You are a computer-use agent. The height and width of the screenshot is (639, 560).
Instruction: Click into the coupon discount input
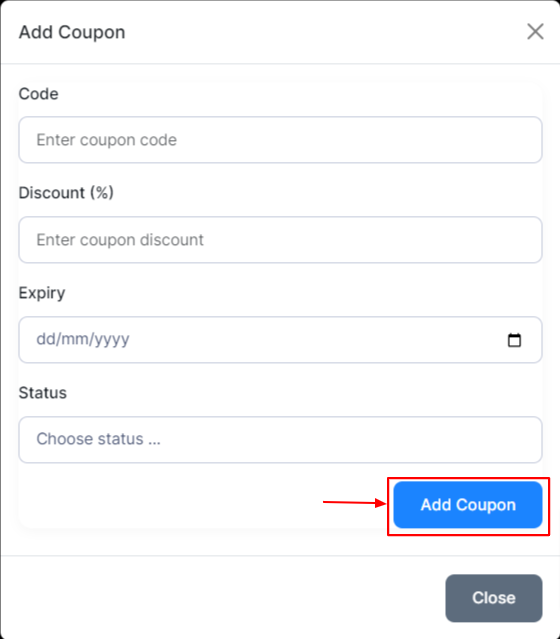[280, 240]
